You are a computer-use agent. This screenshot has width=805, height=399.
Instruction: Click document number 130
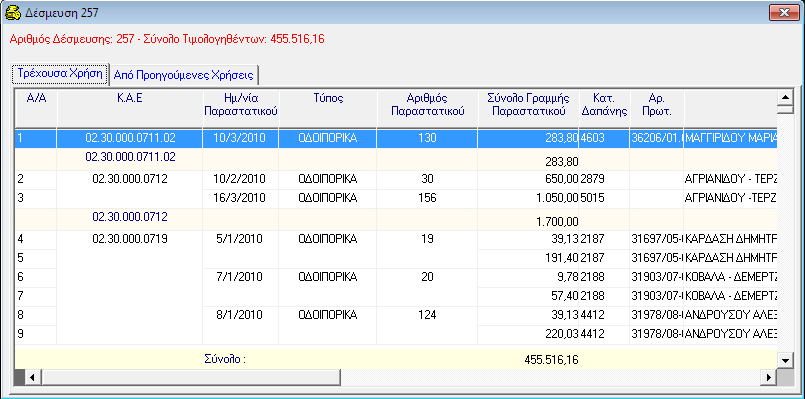(428, 138)
